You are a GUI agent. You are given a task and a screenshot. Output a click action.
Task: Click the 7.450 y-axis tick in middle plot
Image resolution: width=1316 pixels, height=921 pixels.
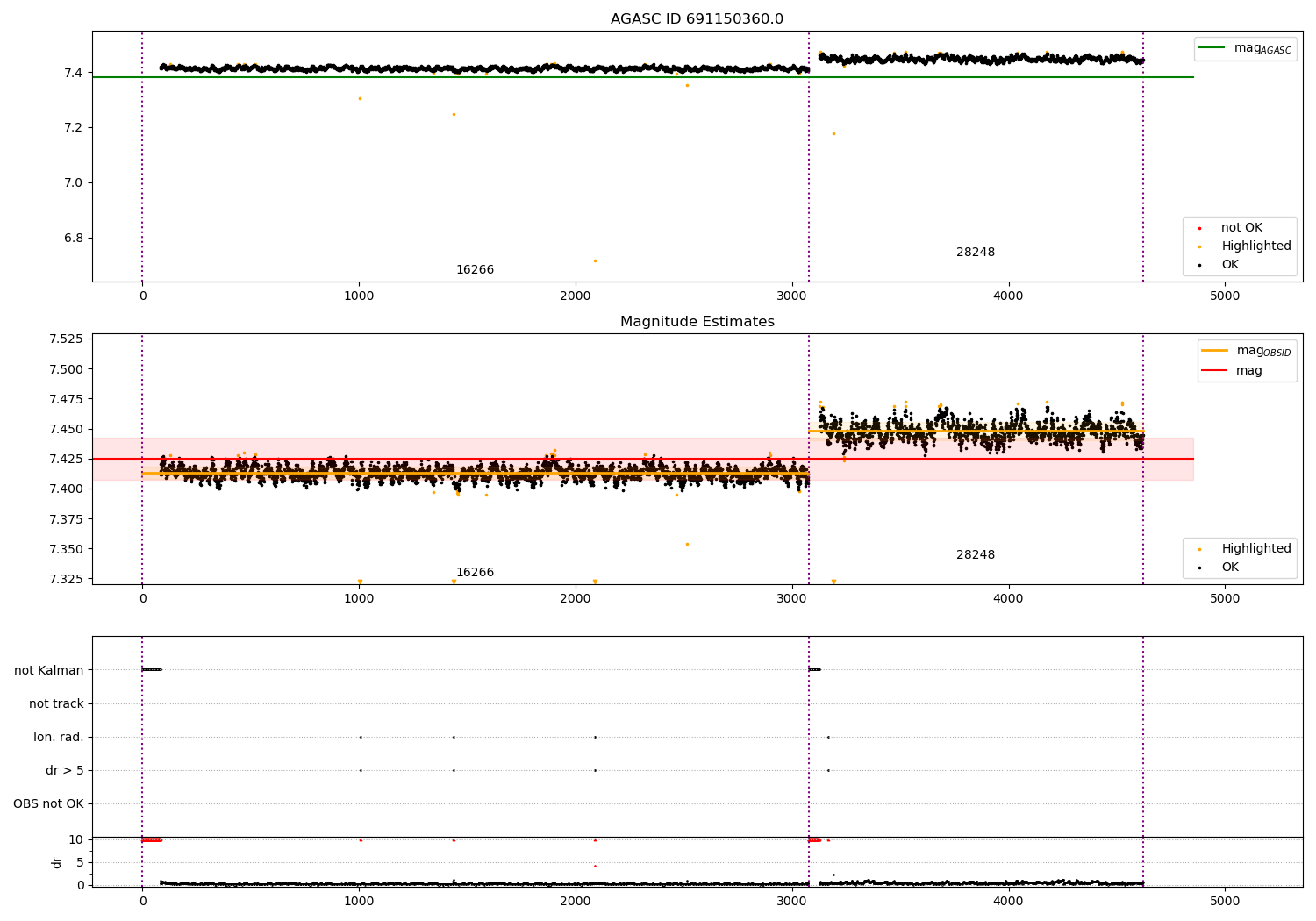pyautogui.click(x=66, y=430)
